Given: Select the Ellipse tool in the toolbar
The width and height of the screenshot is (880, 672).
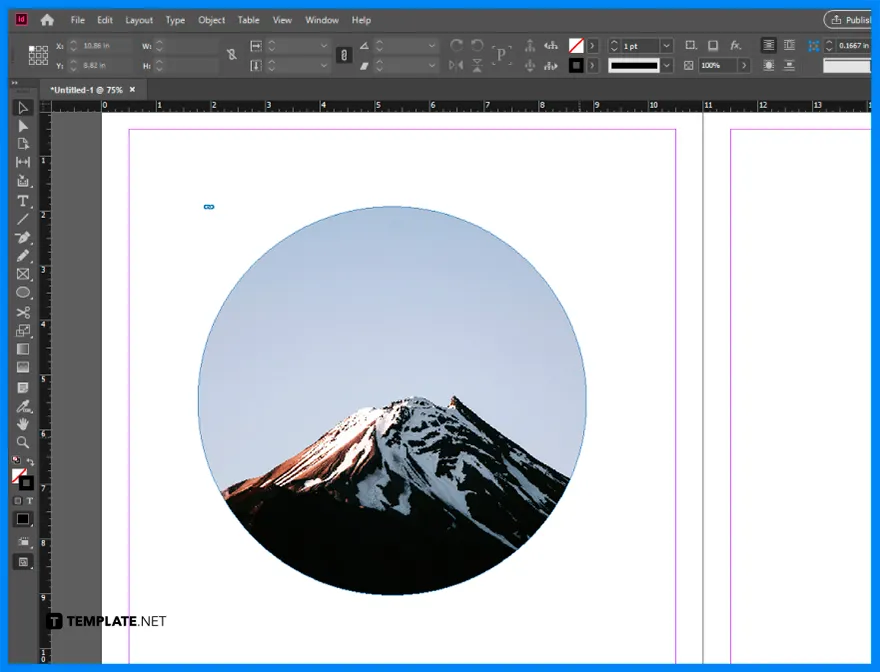Looking at the screenshot, I should point(23,293).
